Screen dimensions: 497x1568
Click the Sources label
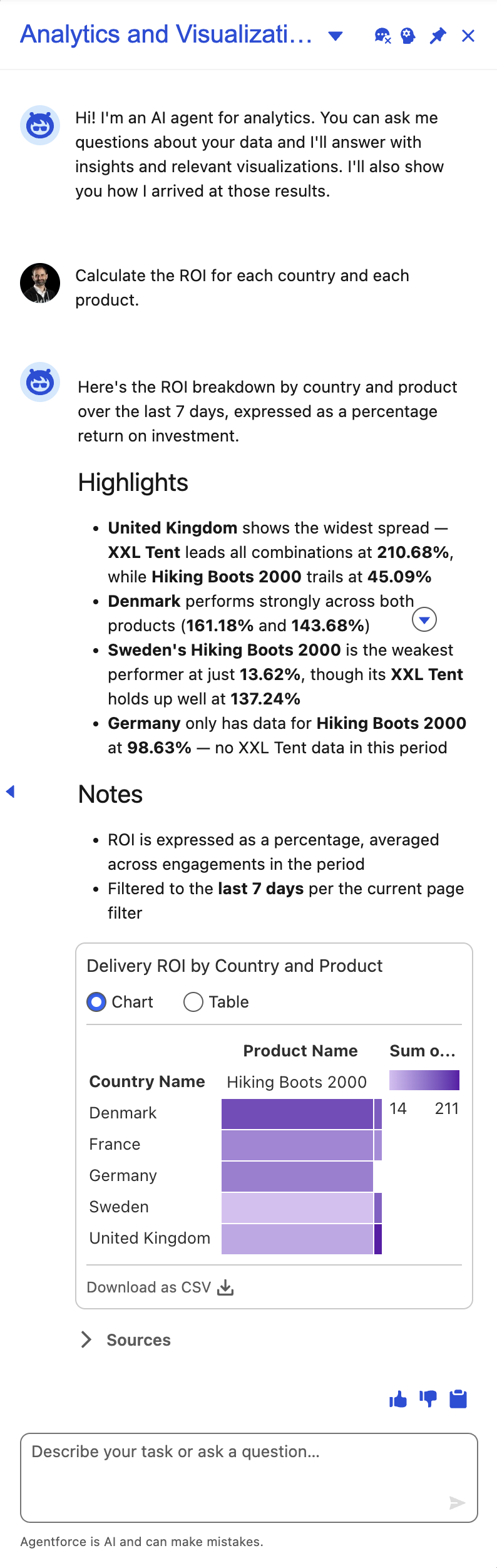(138, 1340)
